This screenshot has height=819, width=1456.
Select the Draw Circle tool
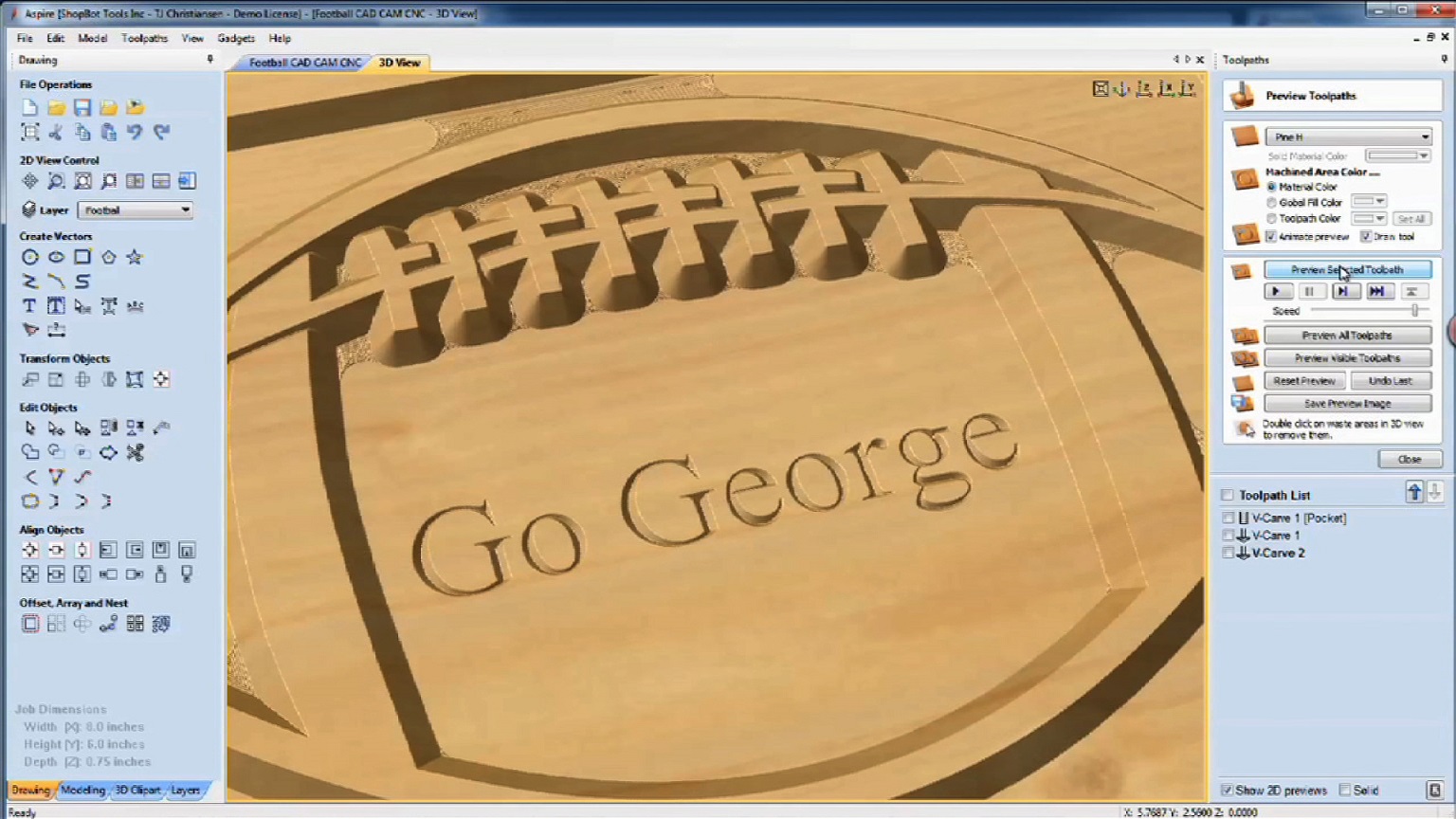point(30,257)
